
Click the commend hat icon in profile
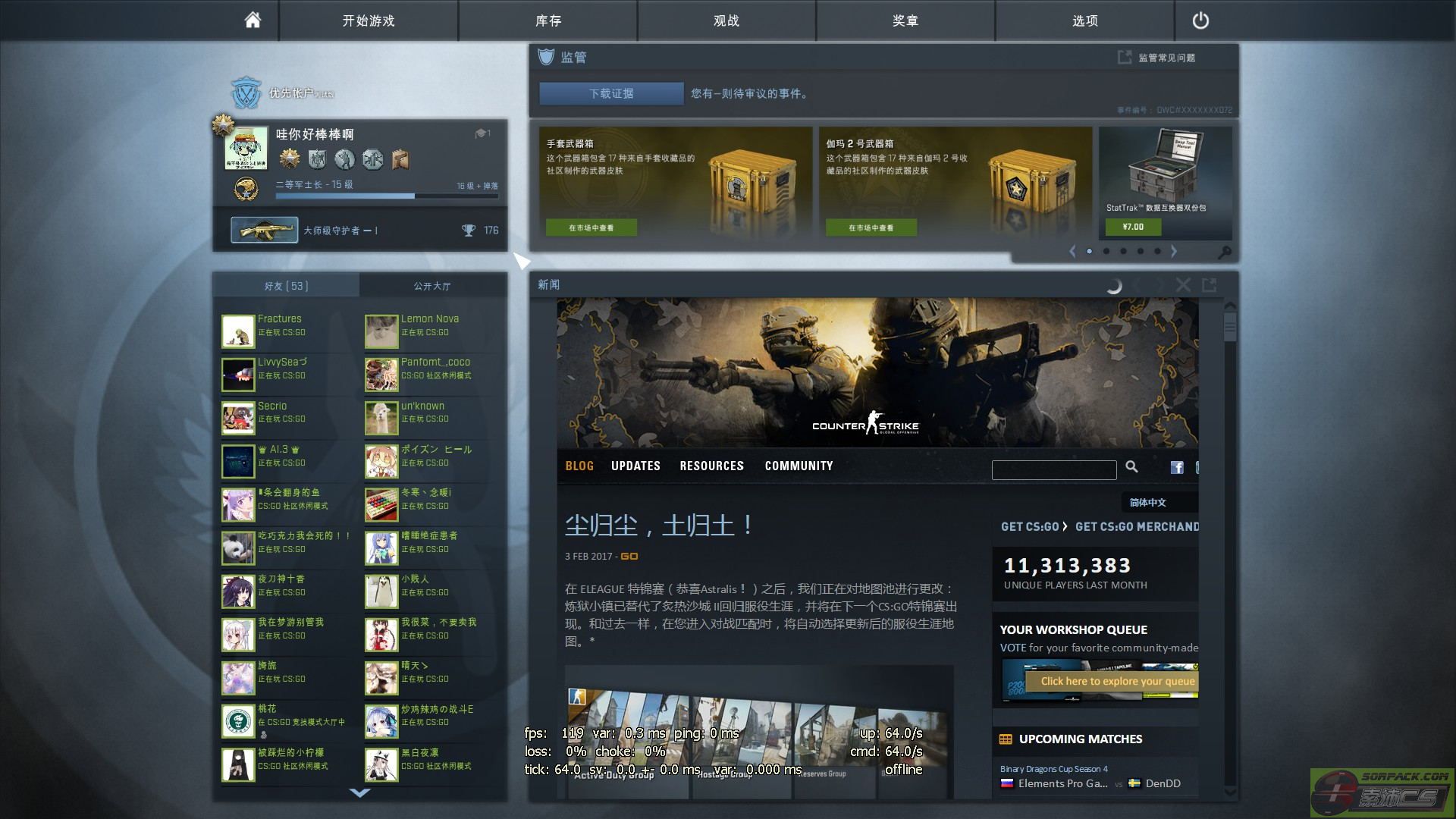[480, 133]
